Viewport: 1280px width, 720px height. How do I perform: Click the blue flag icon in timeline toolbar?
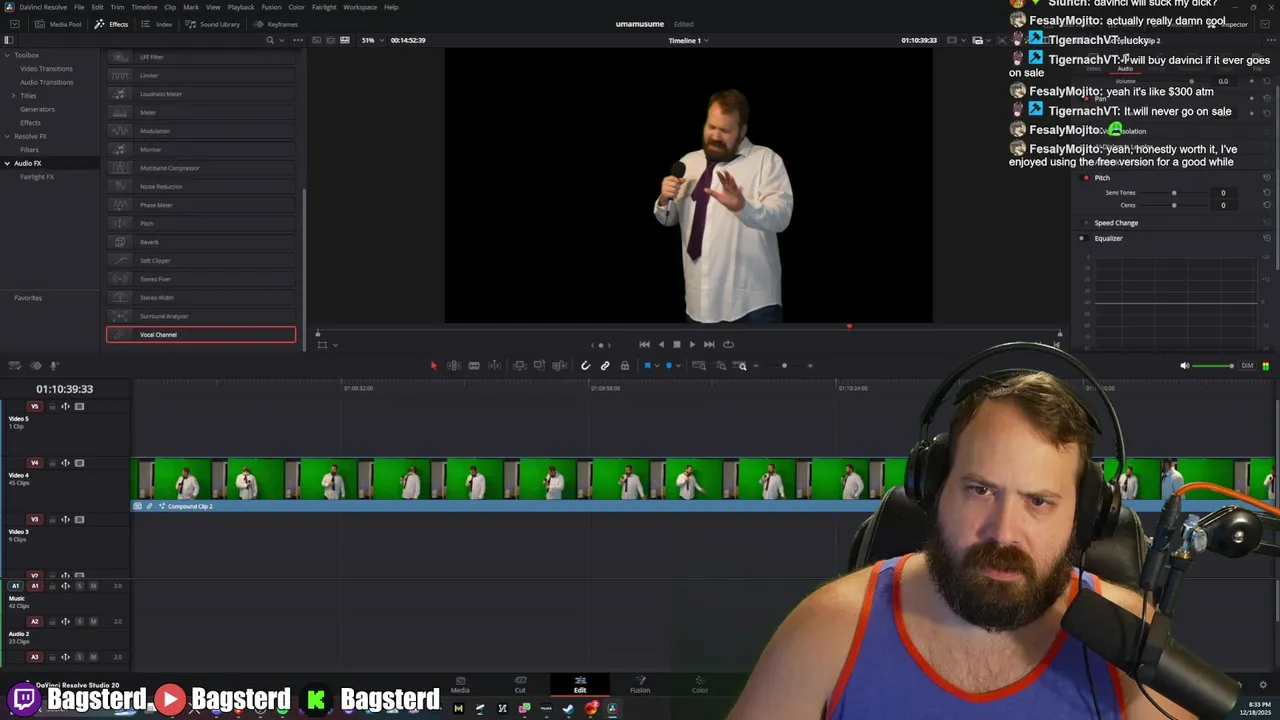pyautogui.click(x=647, y=366)
